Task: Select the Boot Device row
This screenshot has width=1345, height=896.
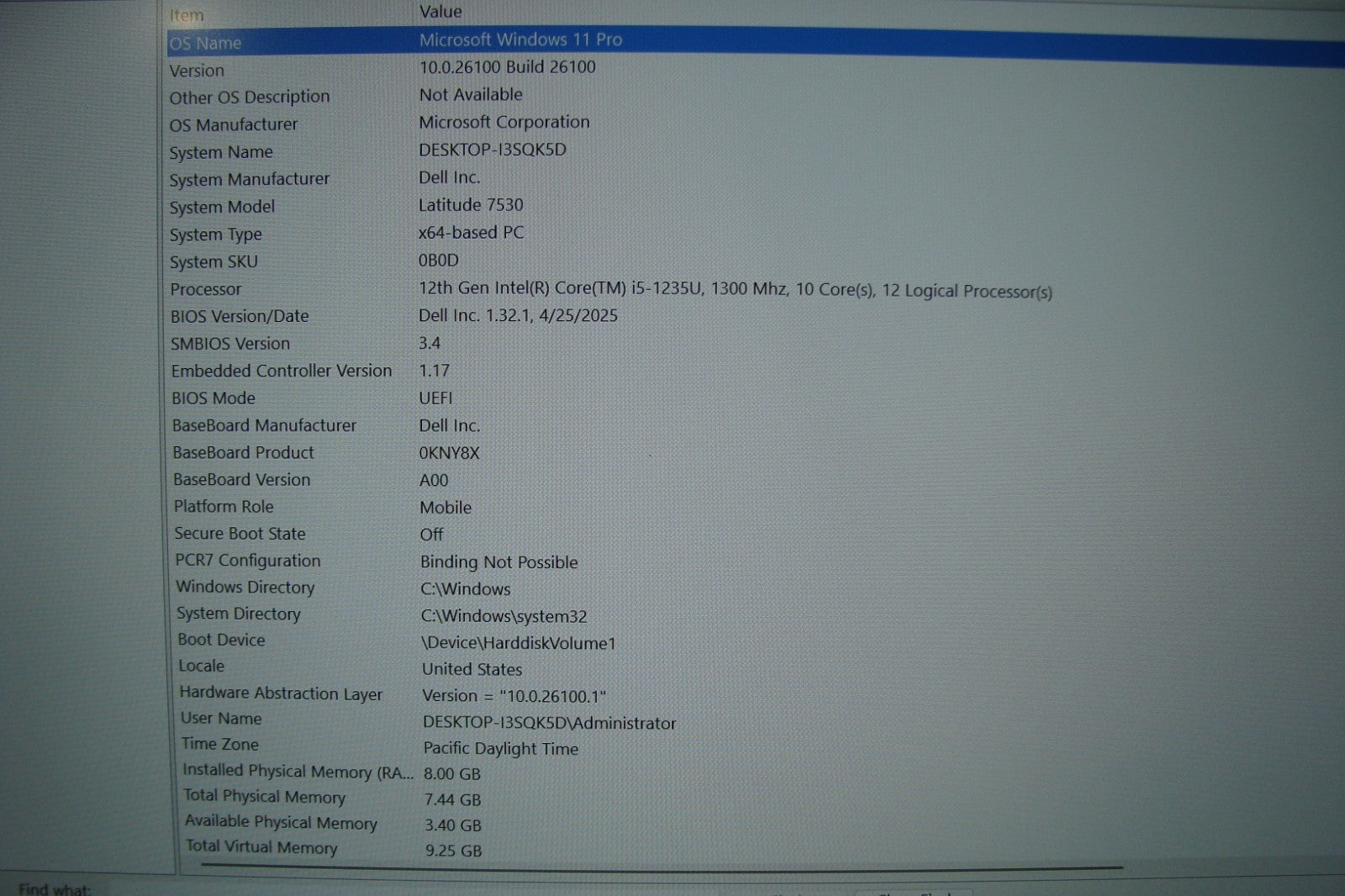Action: coord(221,640)
